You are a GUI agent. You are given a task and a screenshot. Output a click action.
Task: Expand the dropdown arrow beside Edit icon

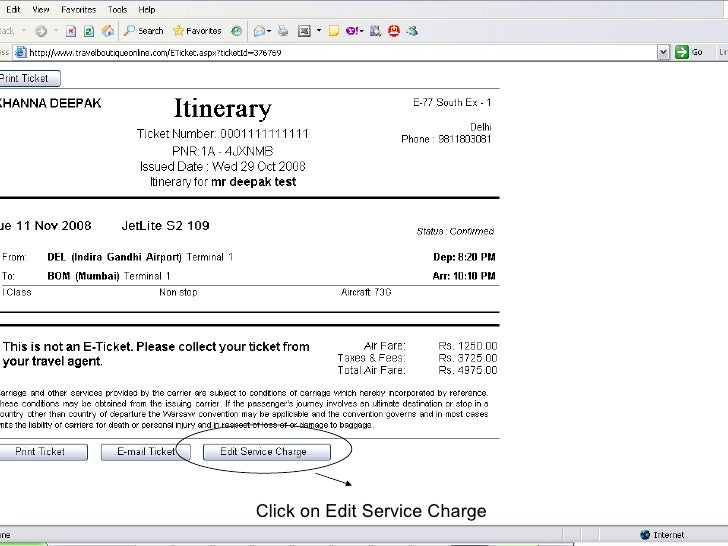(321, 31)
